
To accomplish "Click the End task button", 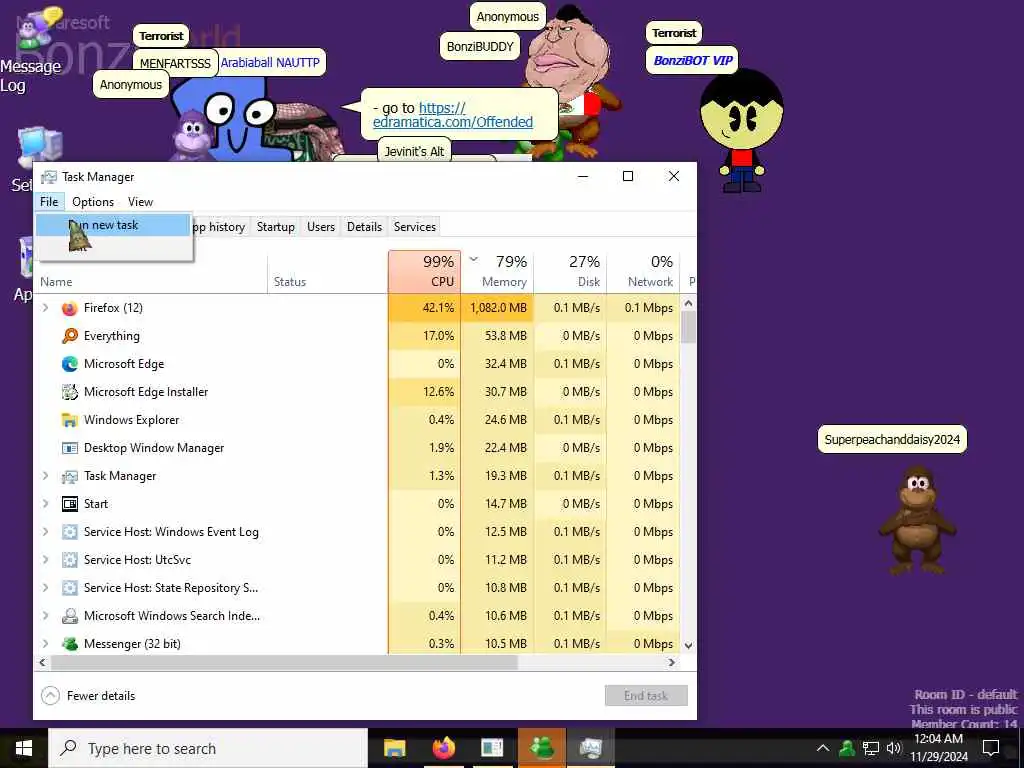I will point(646,696).
